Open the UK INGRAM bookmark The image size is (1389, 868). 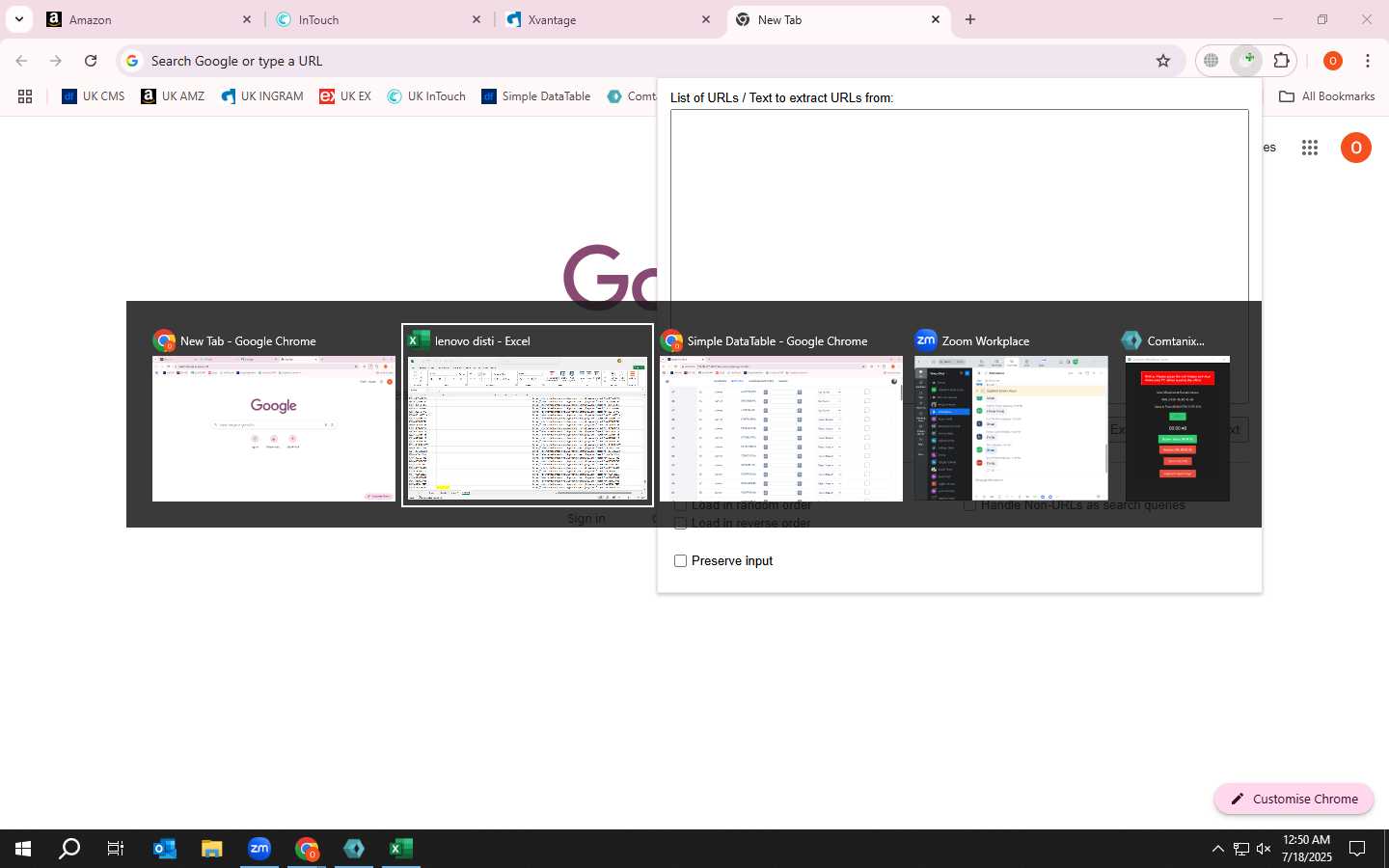pos(262,96)
